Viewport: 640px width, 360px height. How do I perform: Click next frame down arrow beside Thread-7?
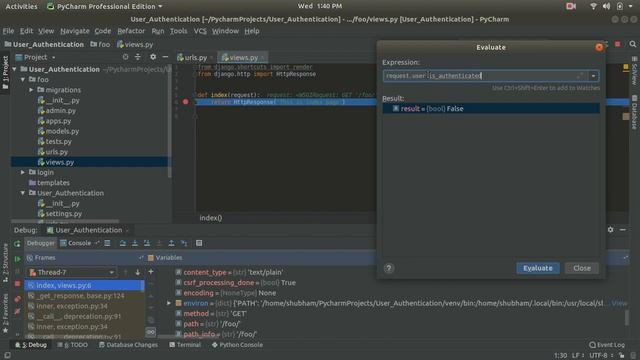click(138, 272)
